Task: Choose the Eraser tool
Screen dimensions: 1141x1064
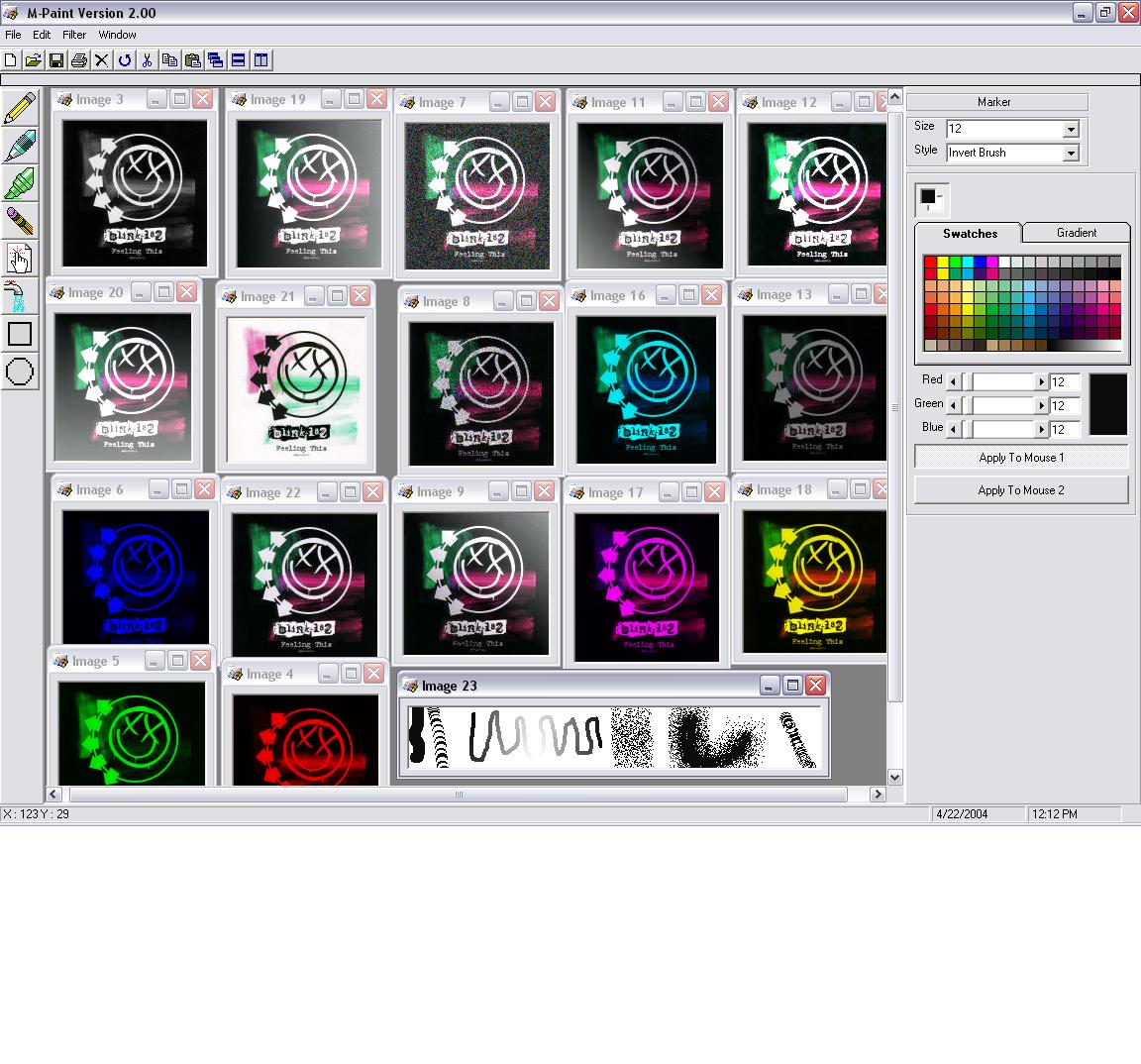Action: pos(20,221)
